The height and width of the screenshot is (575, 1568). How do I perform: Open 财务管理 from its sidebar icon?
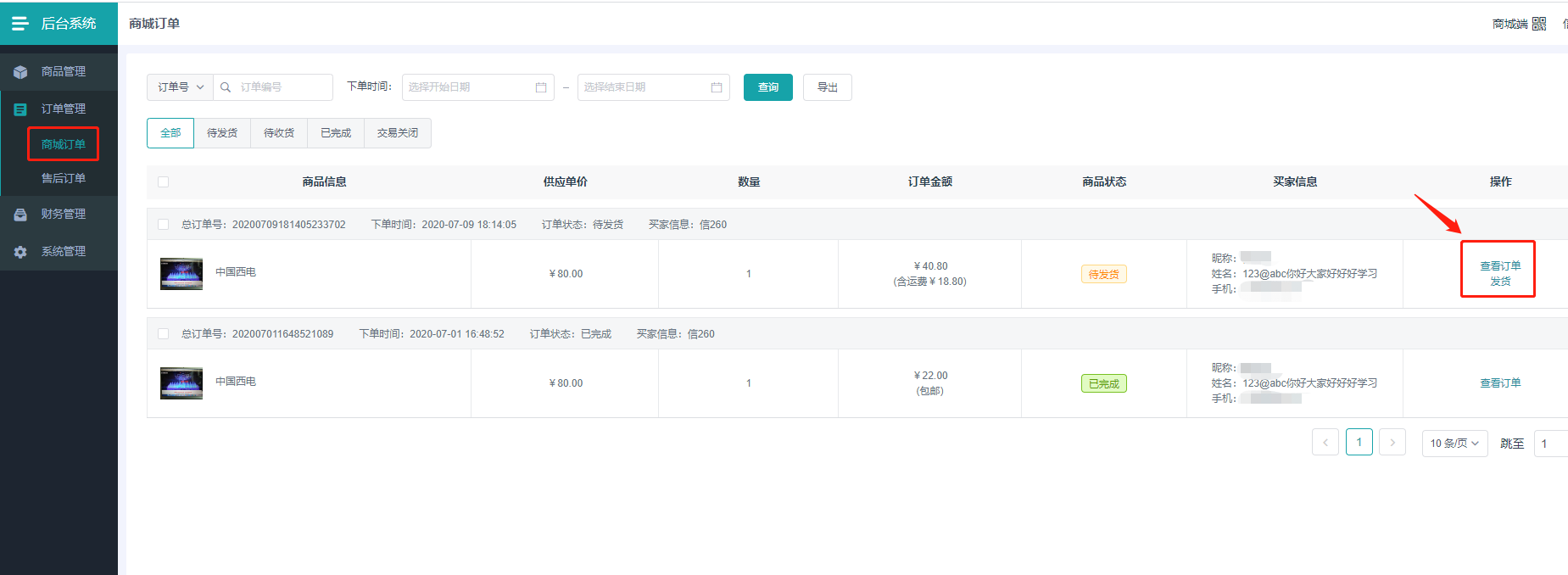coord(20,215)
